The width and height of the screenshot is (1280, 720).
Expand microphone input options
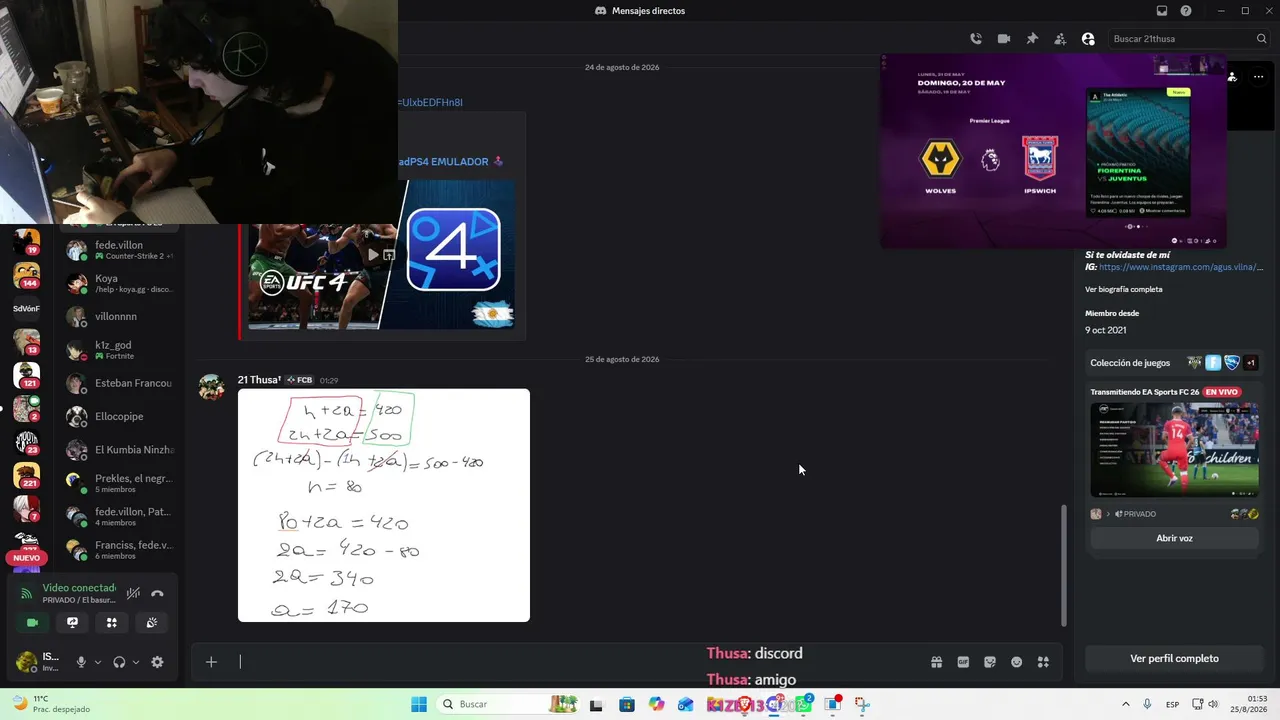pos(97,662)
